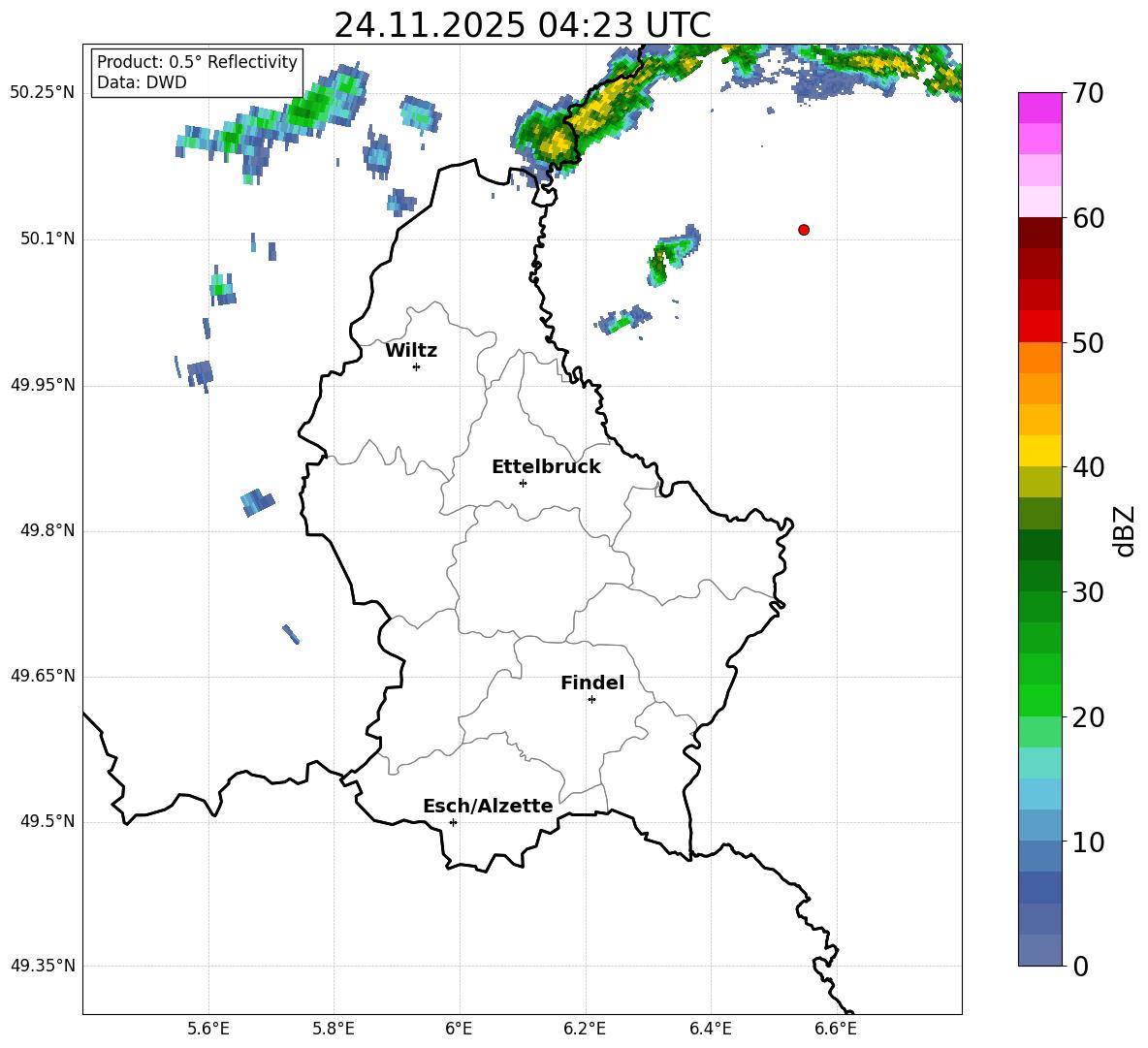This screenshot has height=1048, width=1148.
Task: Click the cross marker below Wiltz
Action: pos(416,366)
